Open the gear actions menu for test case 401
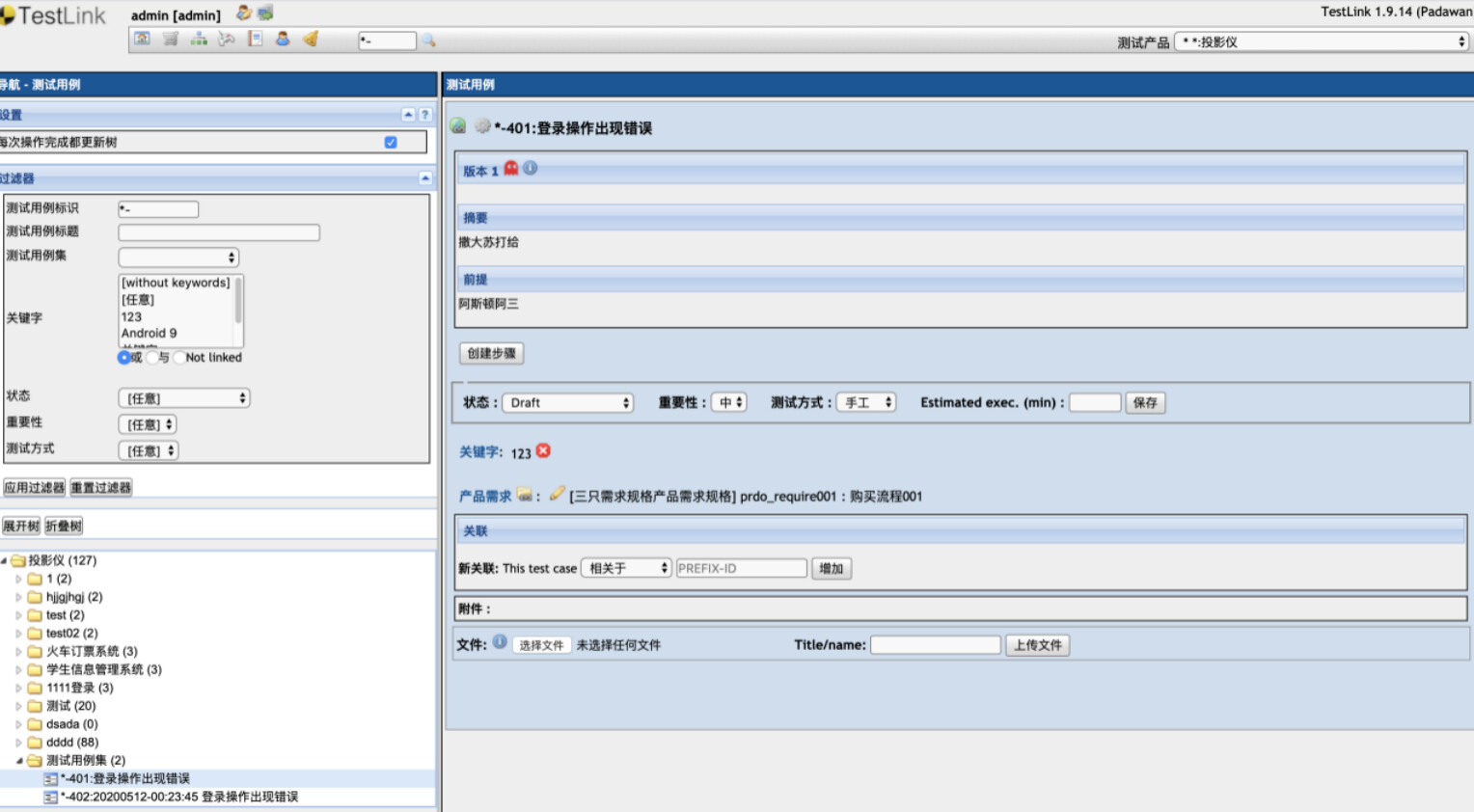Image resolution: width=1474 pixels, height=812 pixels. 482,125
